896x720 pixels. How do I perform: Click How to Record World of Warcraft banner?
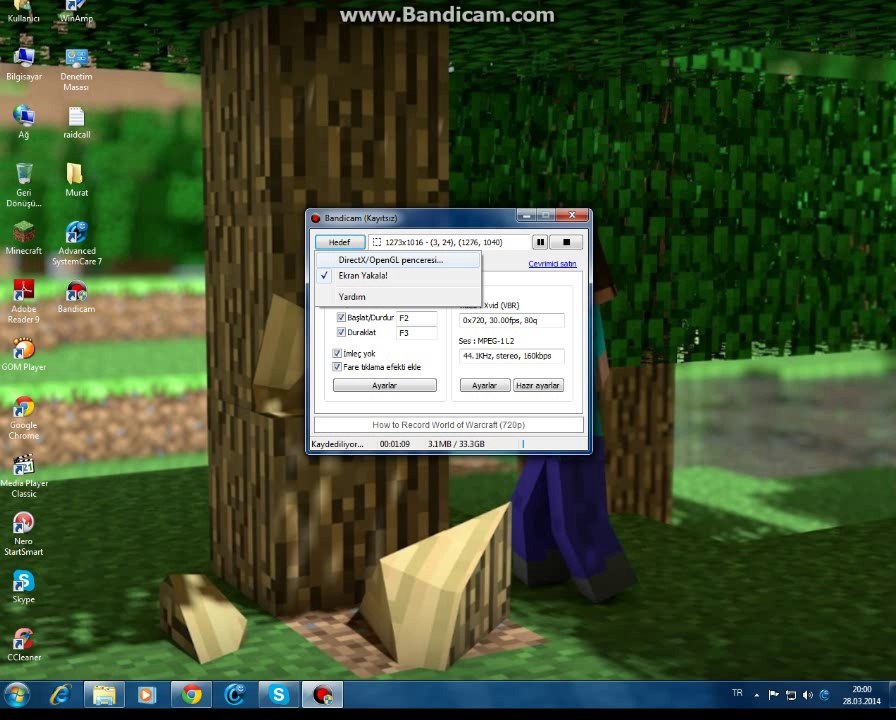[x=449, y=425]
